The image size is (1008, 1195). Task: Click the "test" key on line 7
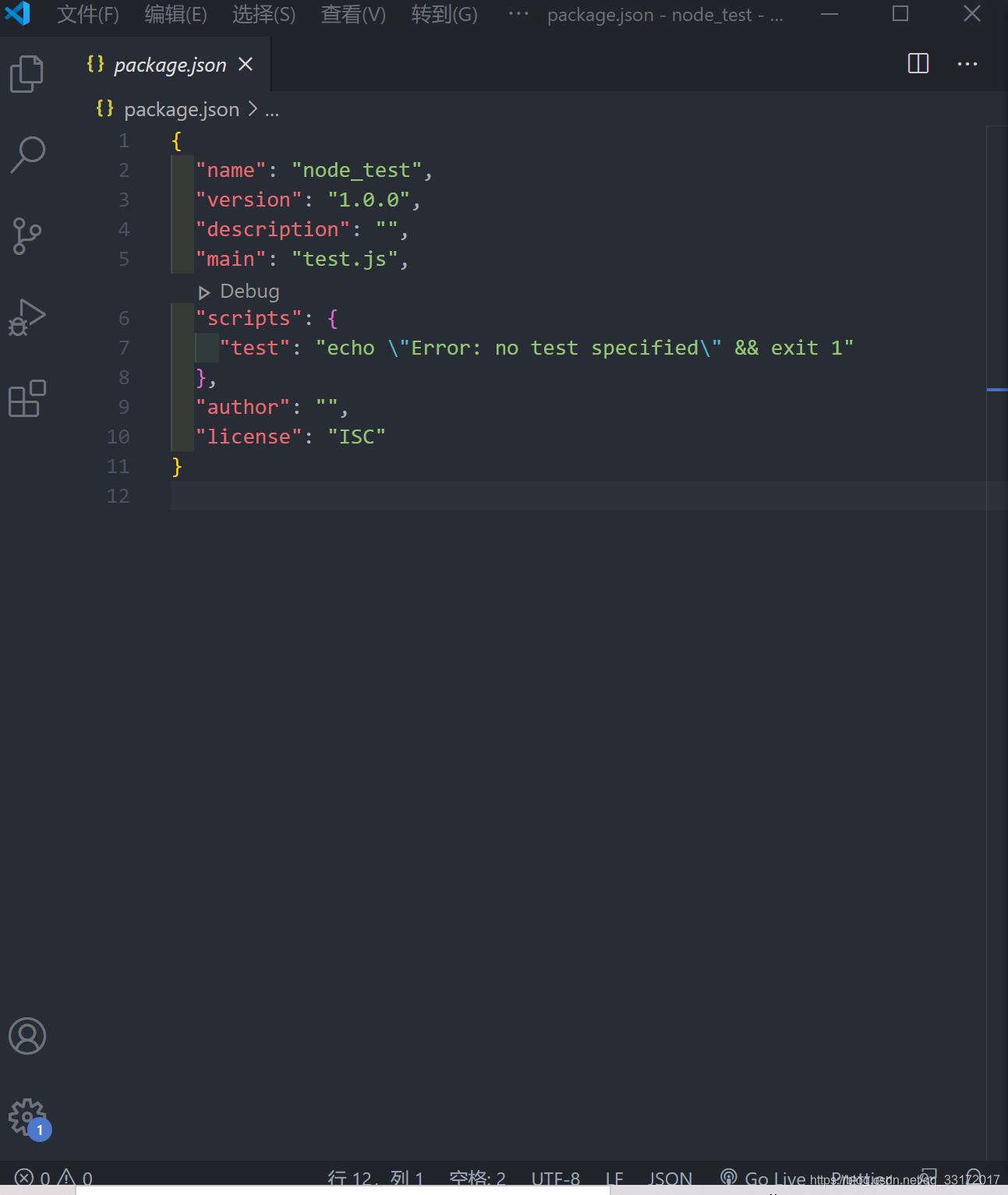(x=255, y=348)
